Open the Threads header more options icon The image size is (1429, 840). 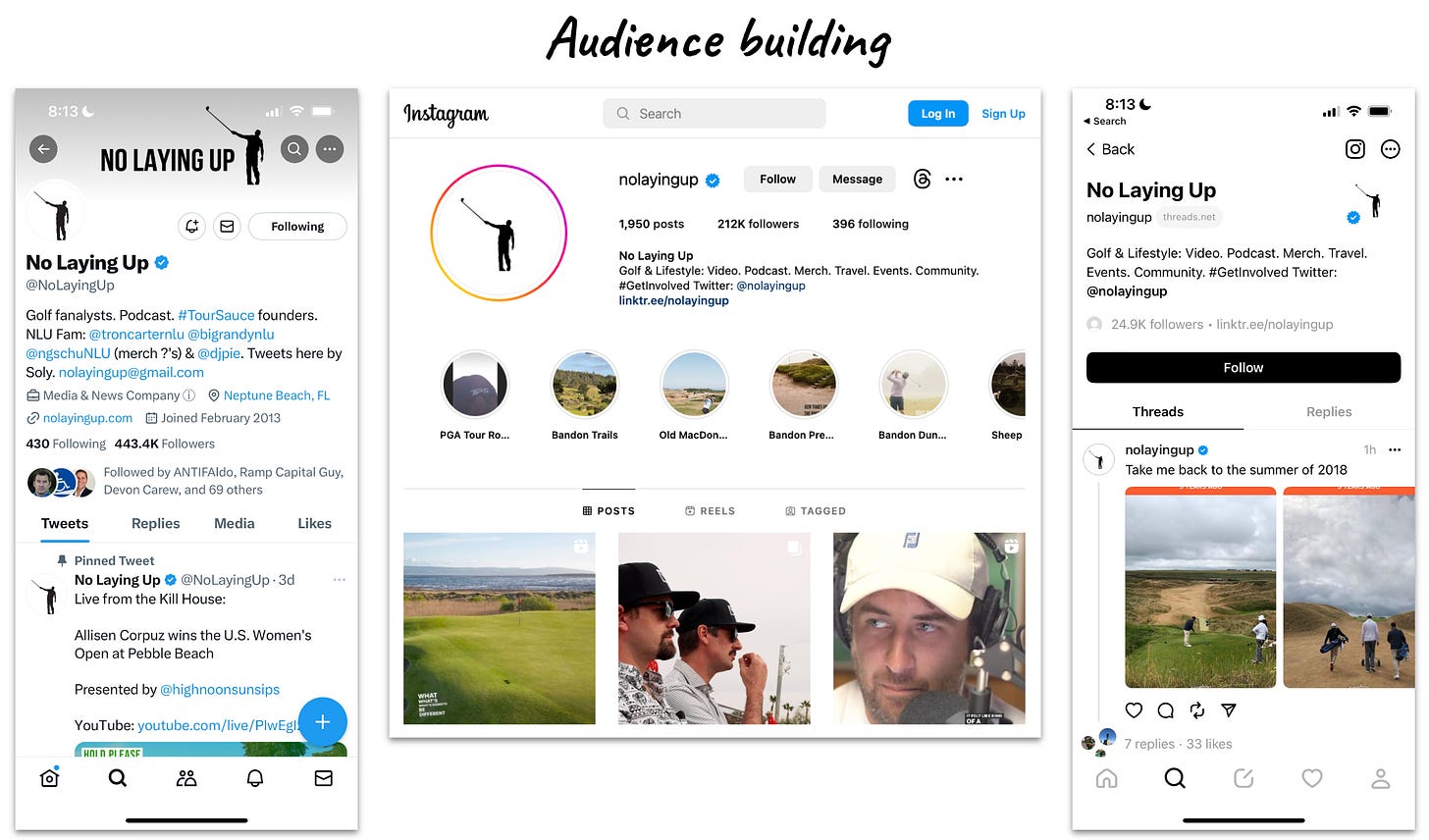tap(1391, 149)
